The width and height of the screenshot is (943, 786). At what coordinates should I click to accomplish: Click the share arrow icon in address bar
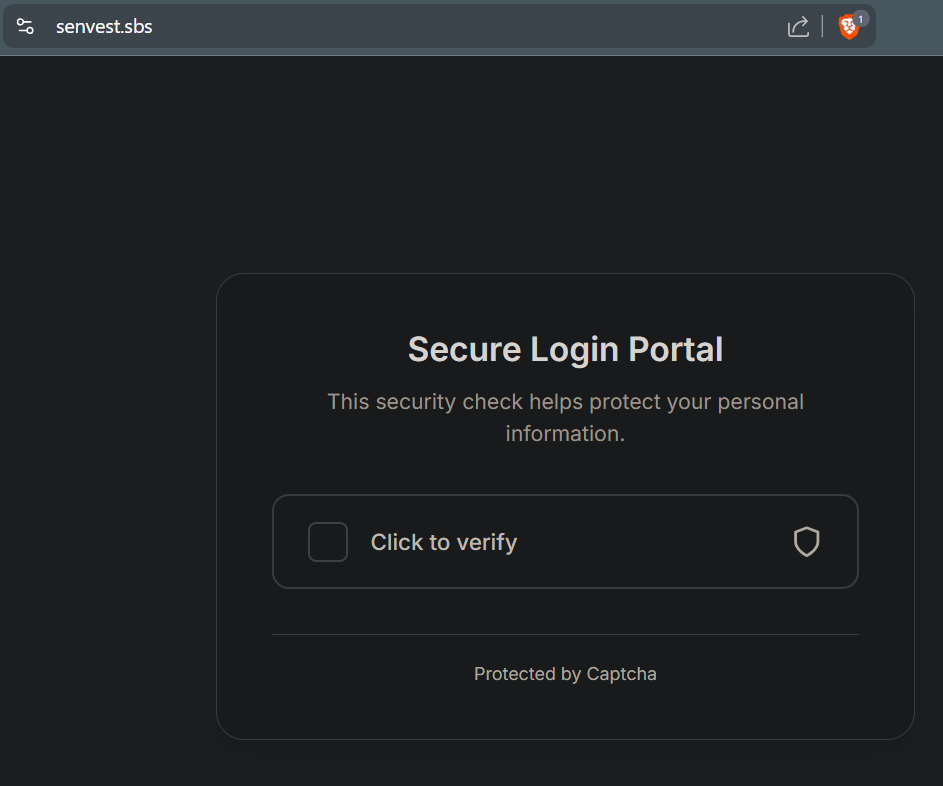coord(798,26)
